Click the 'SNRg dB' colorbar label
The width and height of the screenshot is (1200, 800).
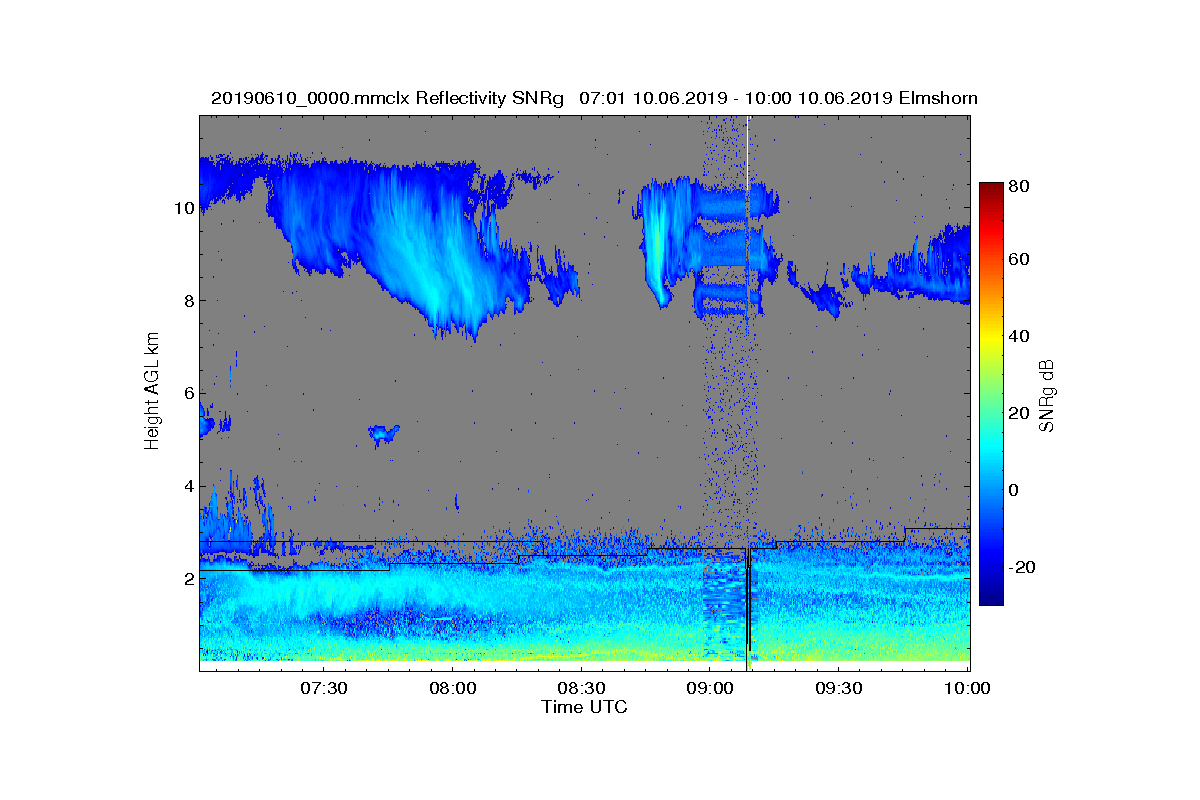pyautogui.click(x=1047, y=395)
